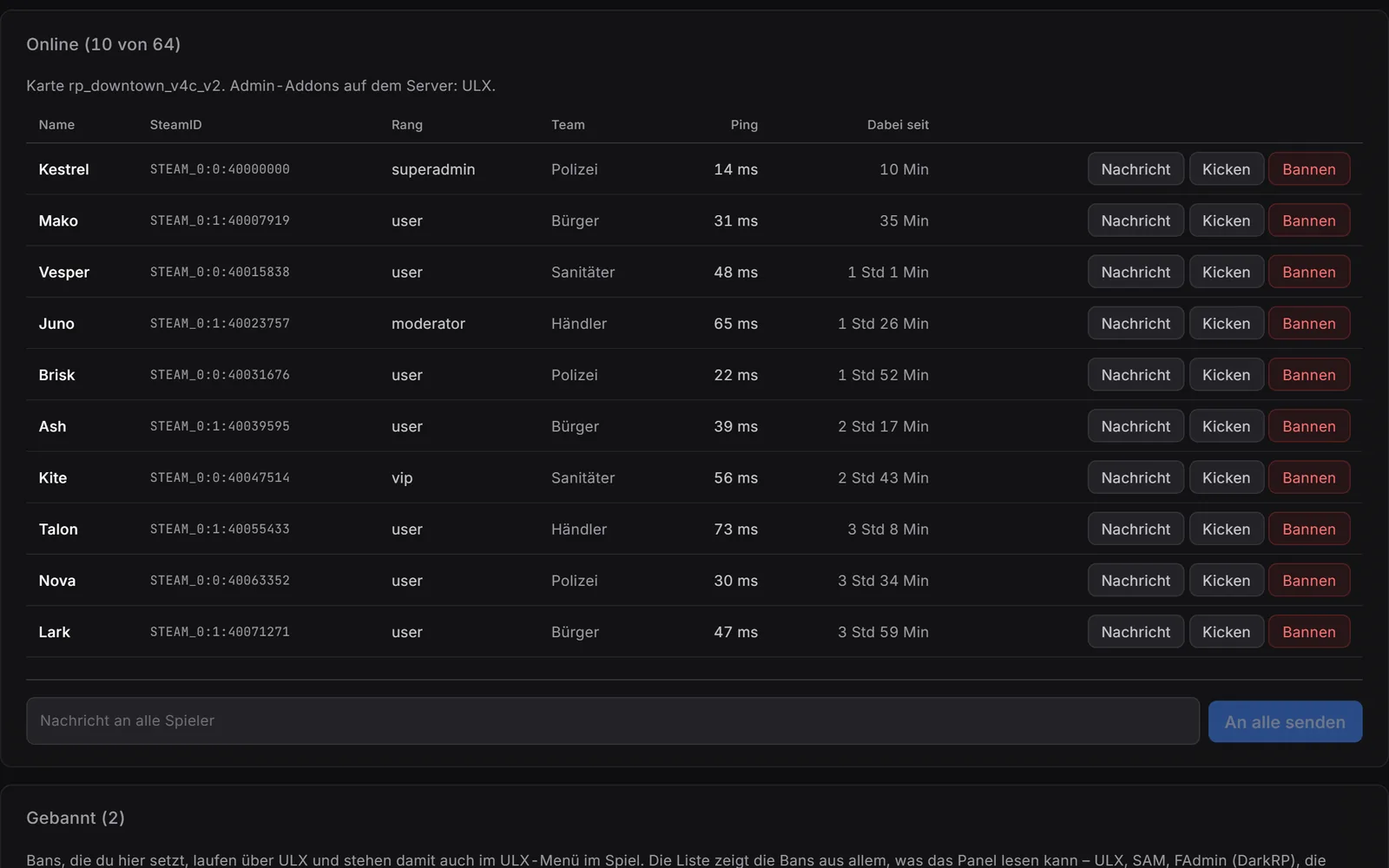Kick player Lark
The image size is (1389, 868).
coord(1226,632)
